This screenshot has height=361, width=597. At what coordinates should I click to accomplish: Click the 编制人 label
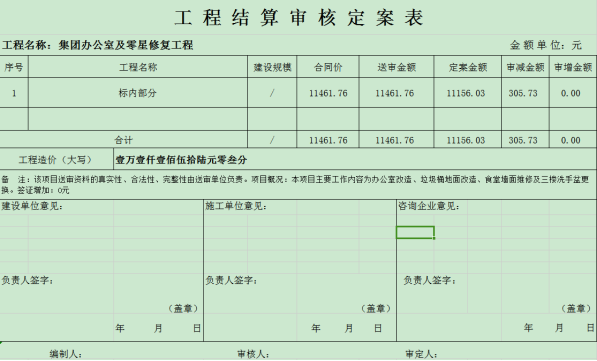click(x=66, y=354)
